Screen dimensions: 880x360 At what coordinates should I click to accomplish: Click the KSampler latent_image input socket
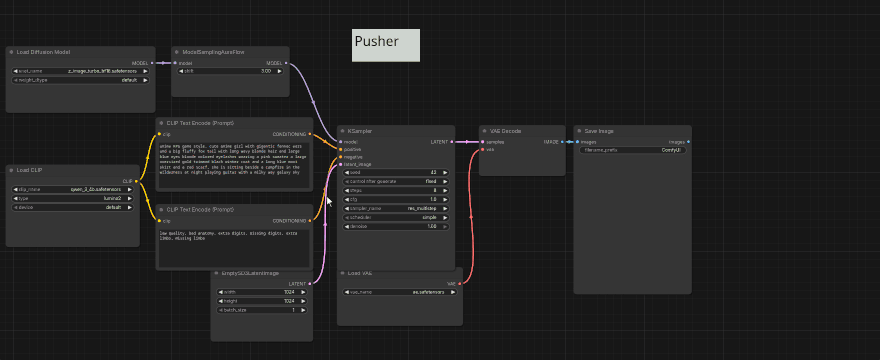tap(340, 164)
